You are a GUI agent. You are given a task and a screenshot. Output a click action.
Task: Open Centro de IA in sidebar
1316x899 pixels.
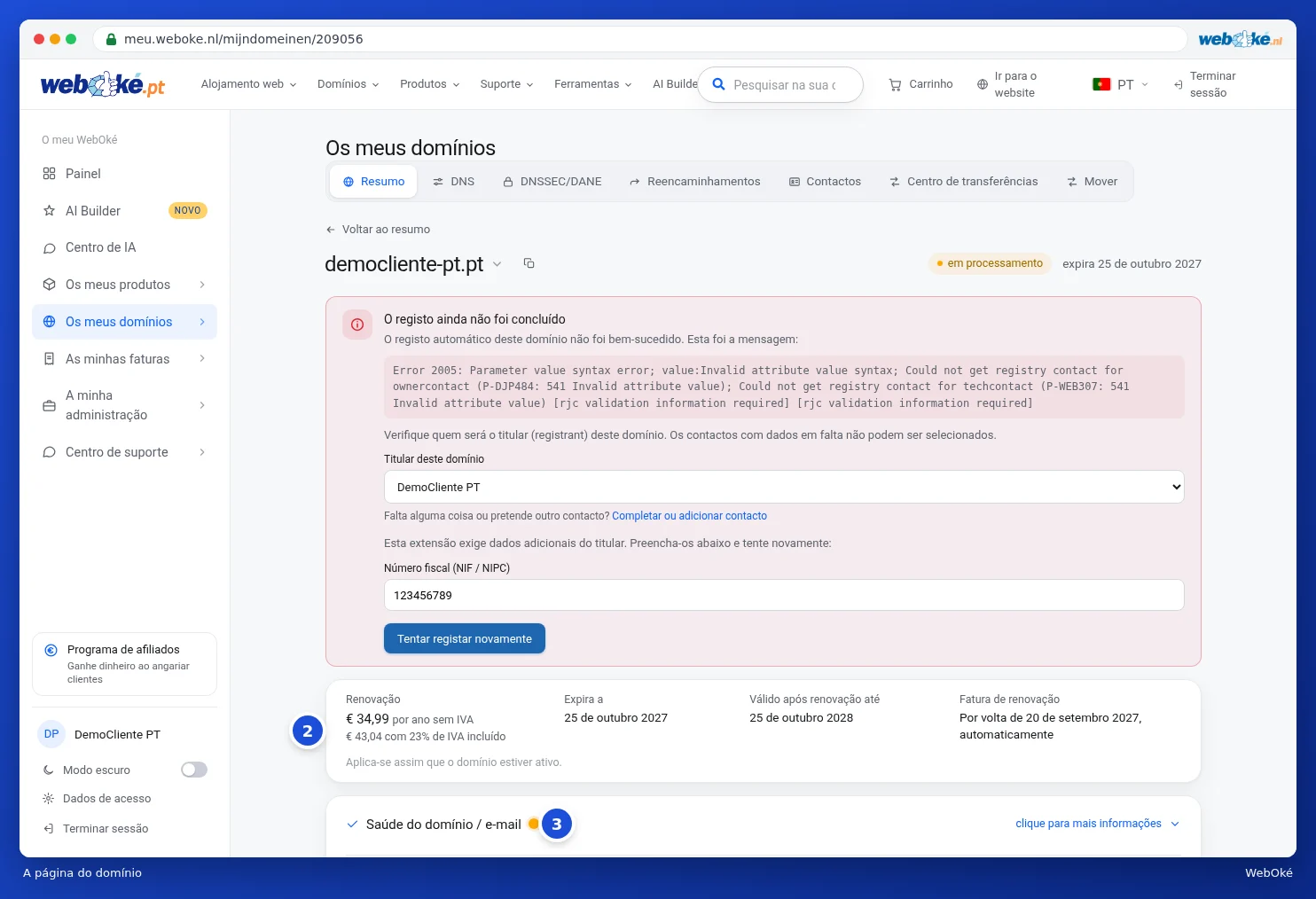[124, 247]
